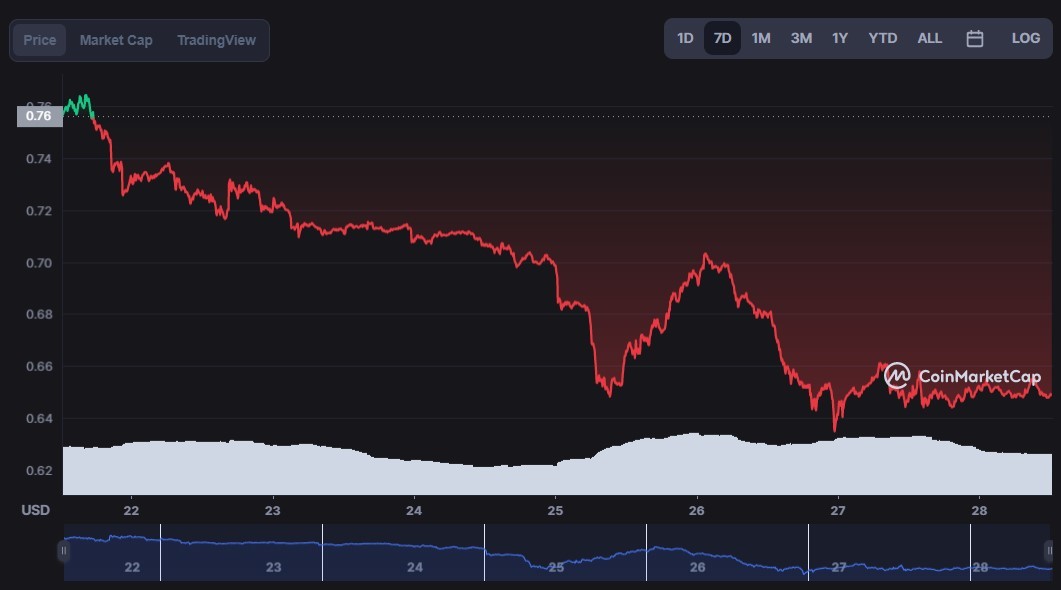Click the 27 label on the x-axis
This screenshot has width=1061, height=590.
(x=838, y=510)
